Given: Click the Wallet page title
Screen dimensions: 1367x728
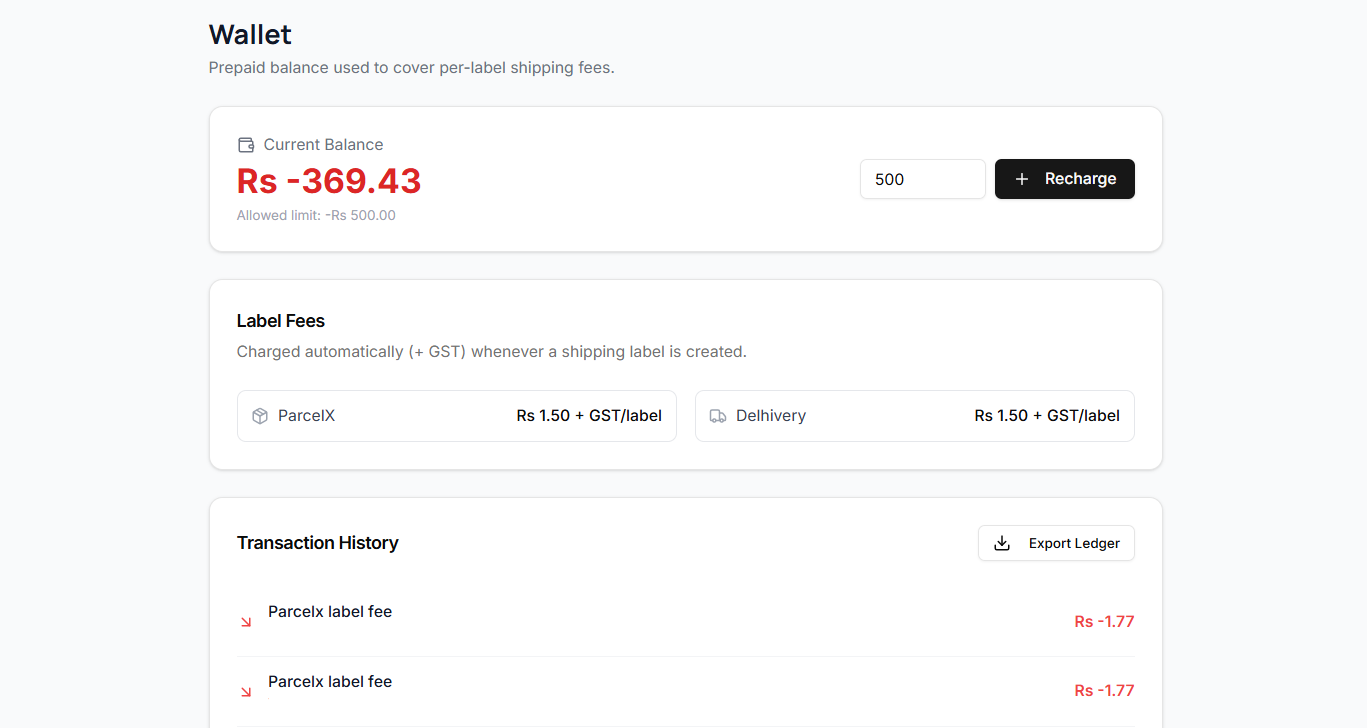Looking at the screenshot, I should point(250,34).
